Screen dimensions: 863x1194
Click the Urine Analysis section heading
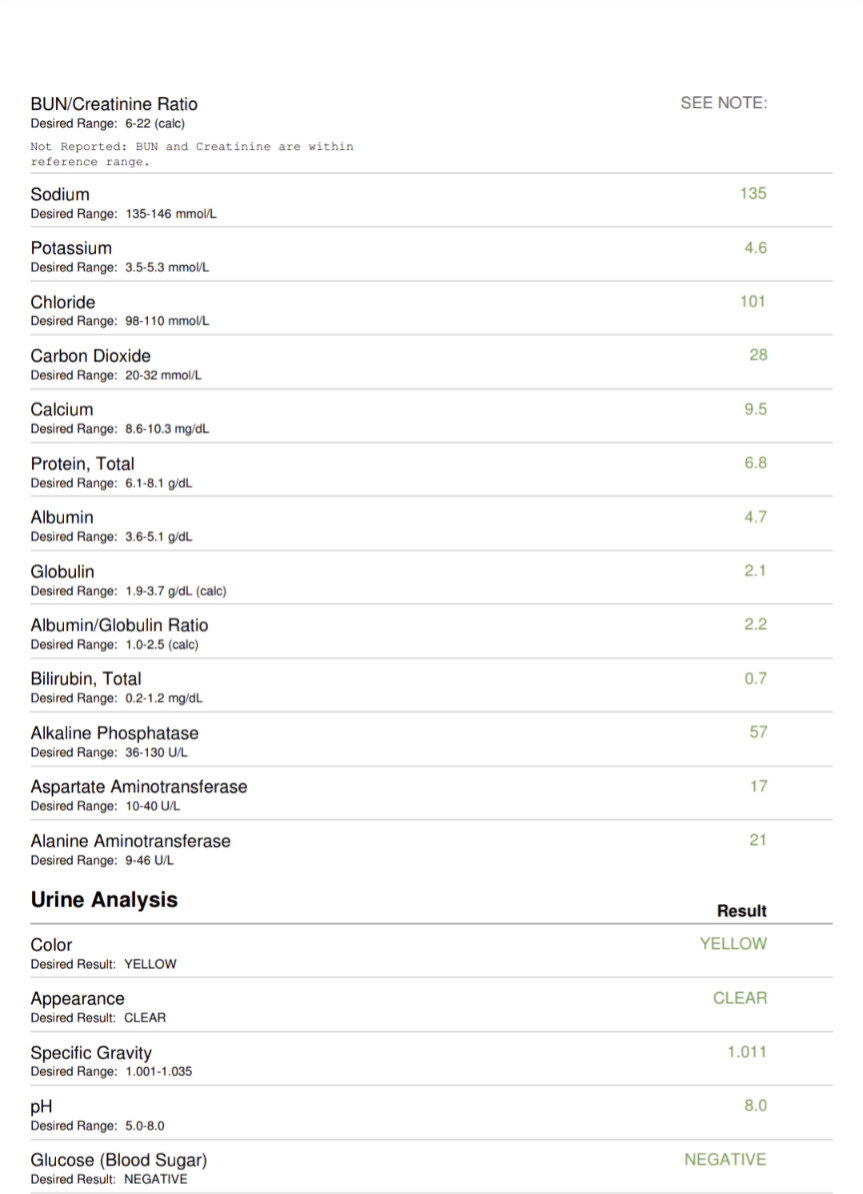coord(104,900)
